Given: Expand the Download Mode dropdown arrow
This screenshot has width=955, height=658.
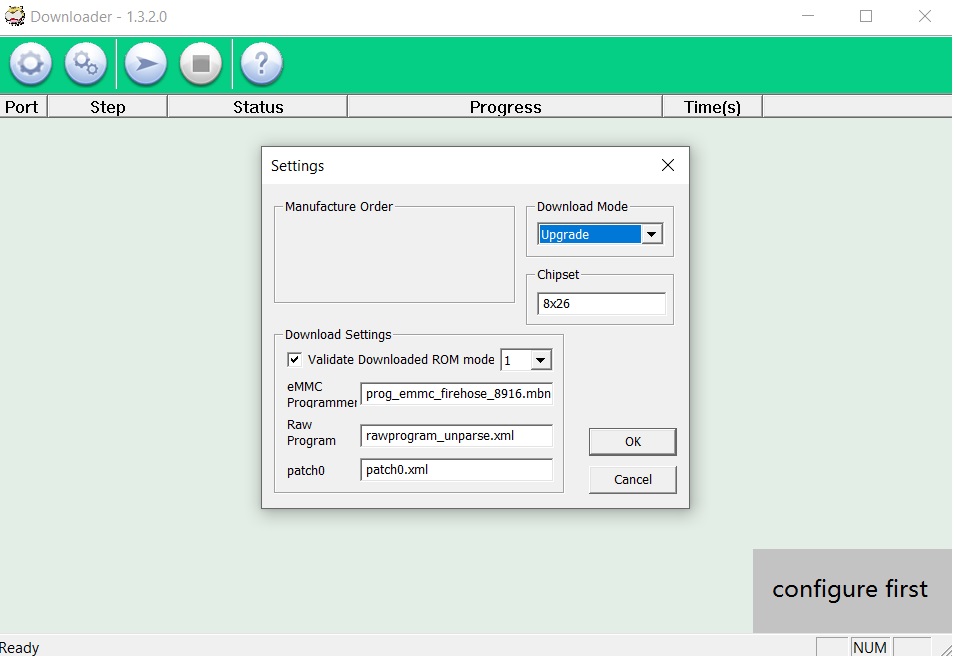Looking at the screenshot, I should point(652,234).
